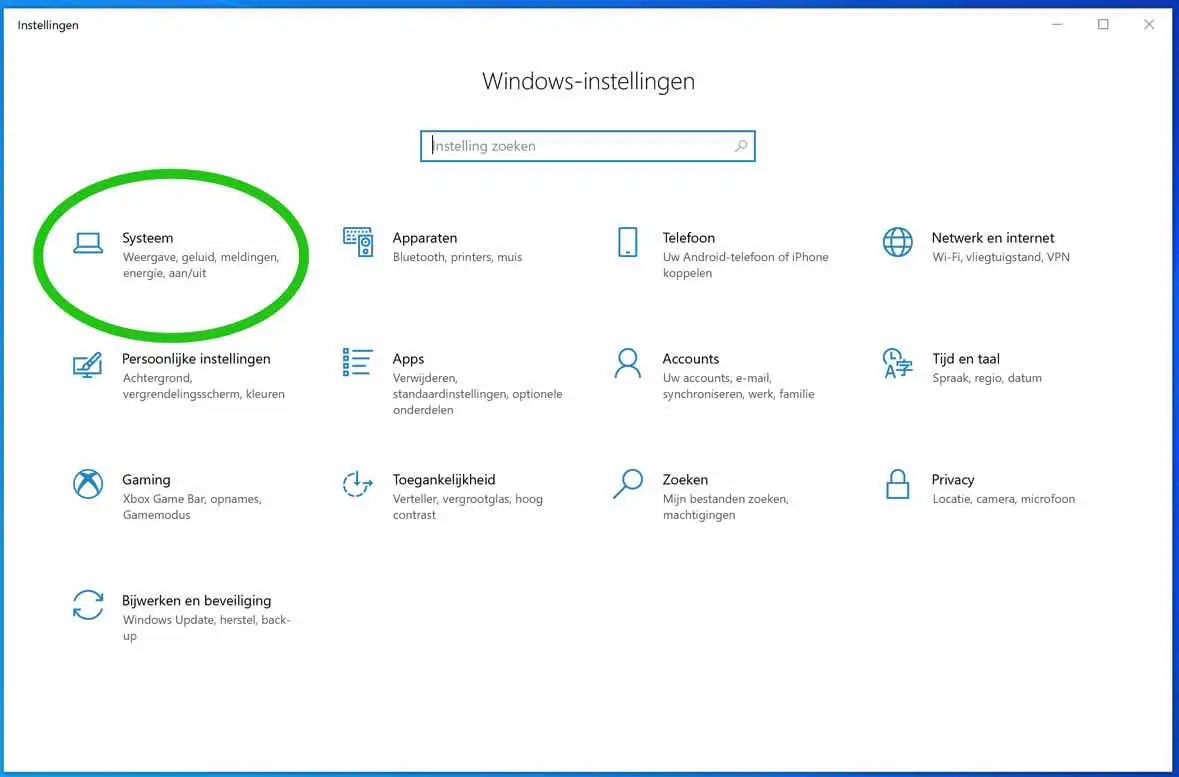Image resolution: width=1179 pixels, height=777 pixels.
Task: Click the Zoeken magnifying glass icon
Action: coord(627,484)
